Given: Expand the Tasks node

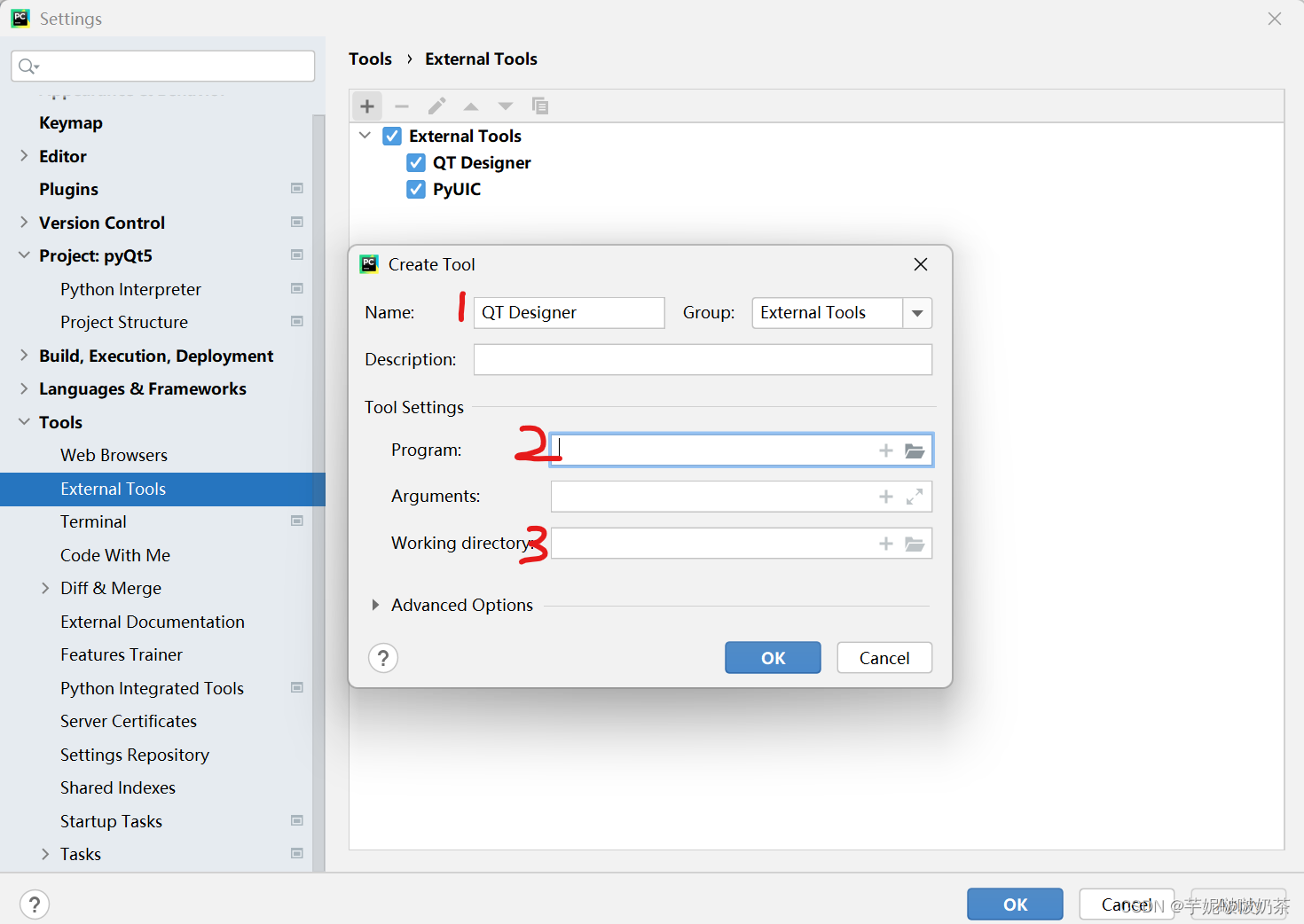Looking at the screenshot, I should click(x=45, y=854).
